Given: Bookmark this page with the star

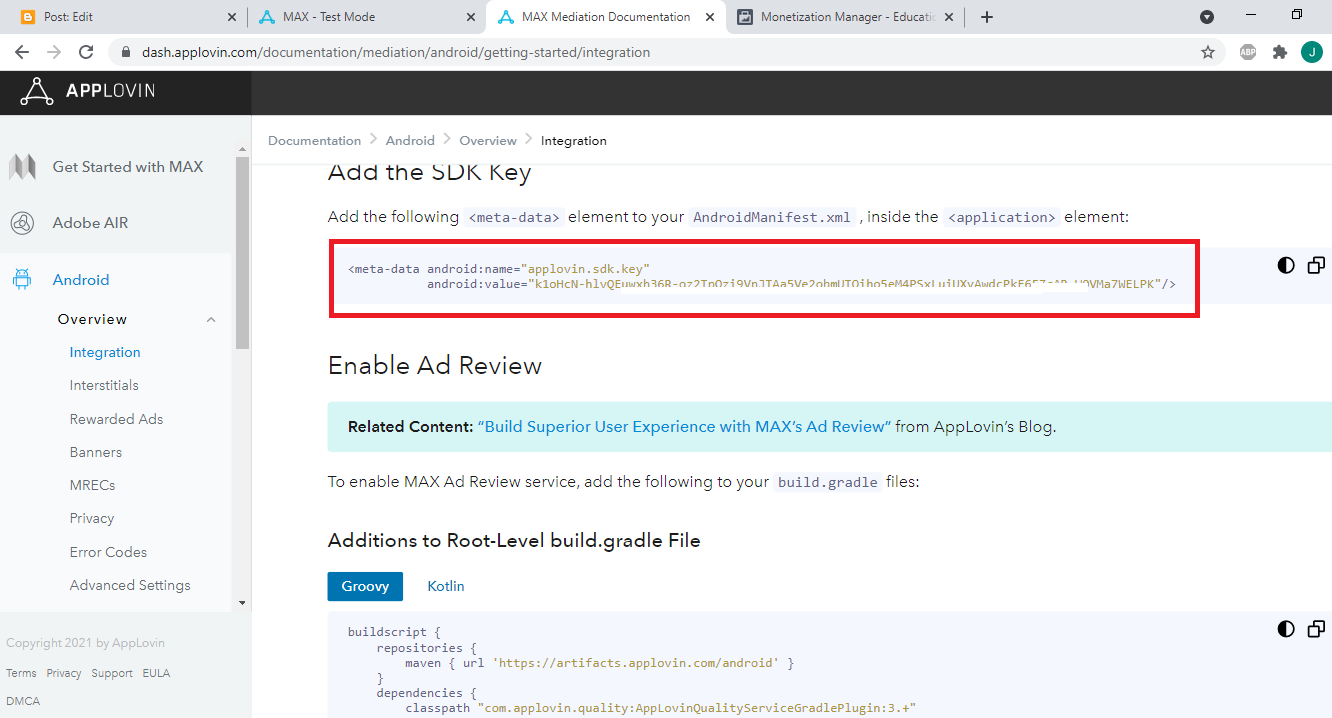Looking at the screenshot, I should coord(1208,52).
